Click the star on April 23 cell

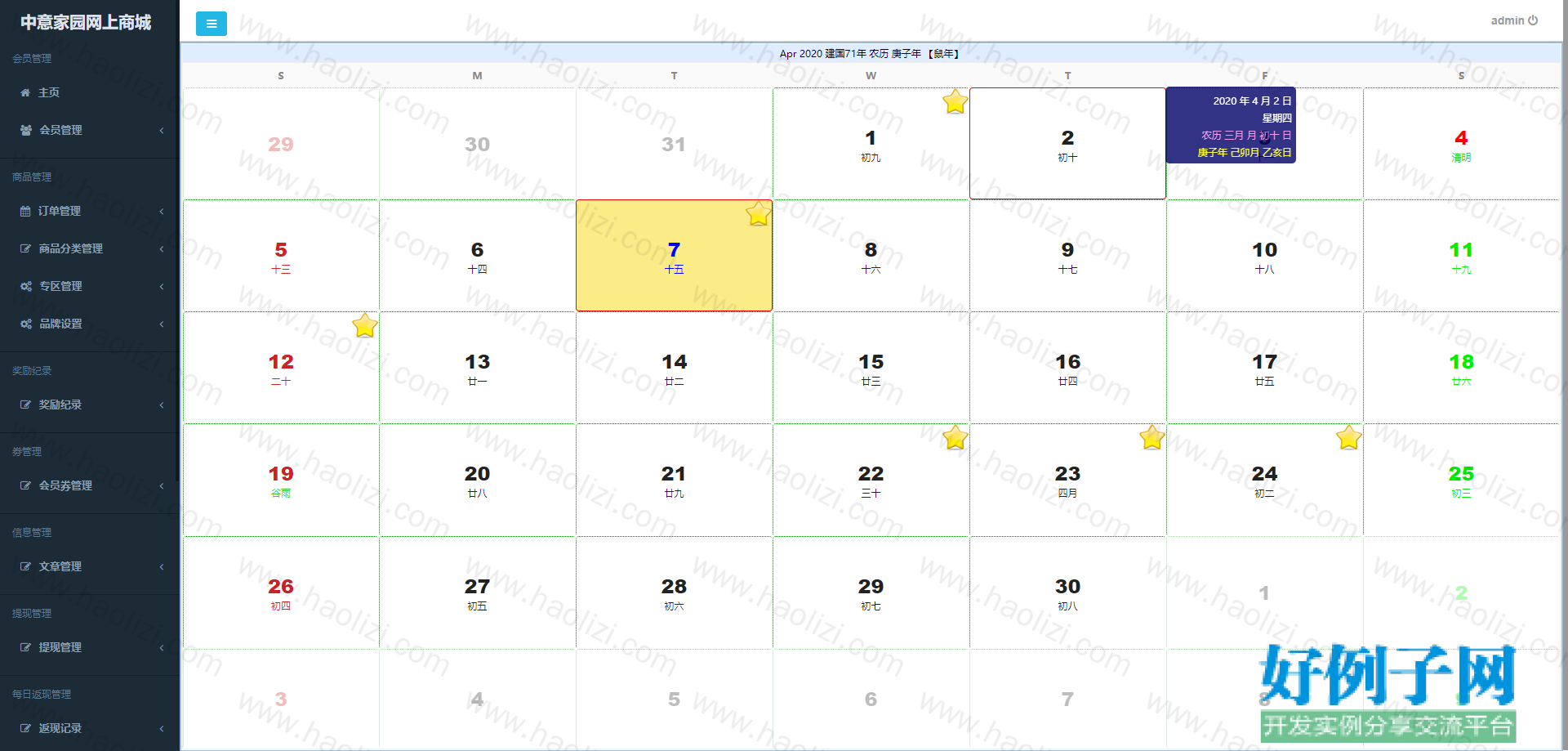click(x=1151, y=438)
